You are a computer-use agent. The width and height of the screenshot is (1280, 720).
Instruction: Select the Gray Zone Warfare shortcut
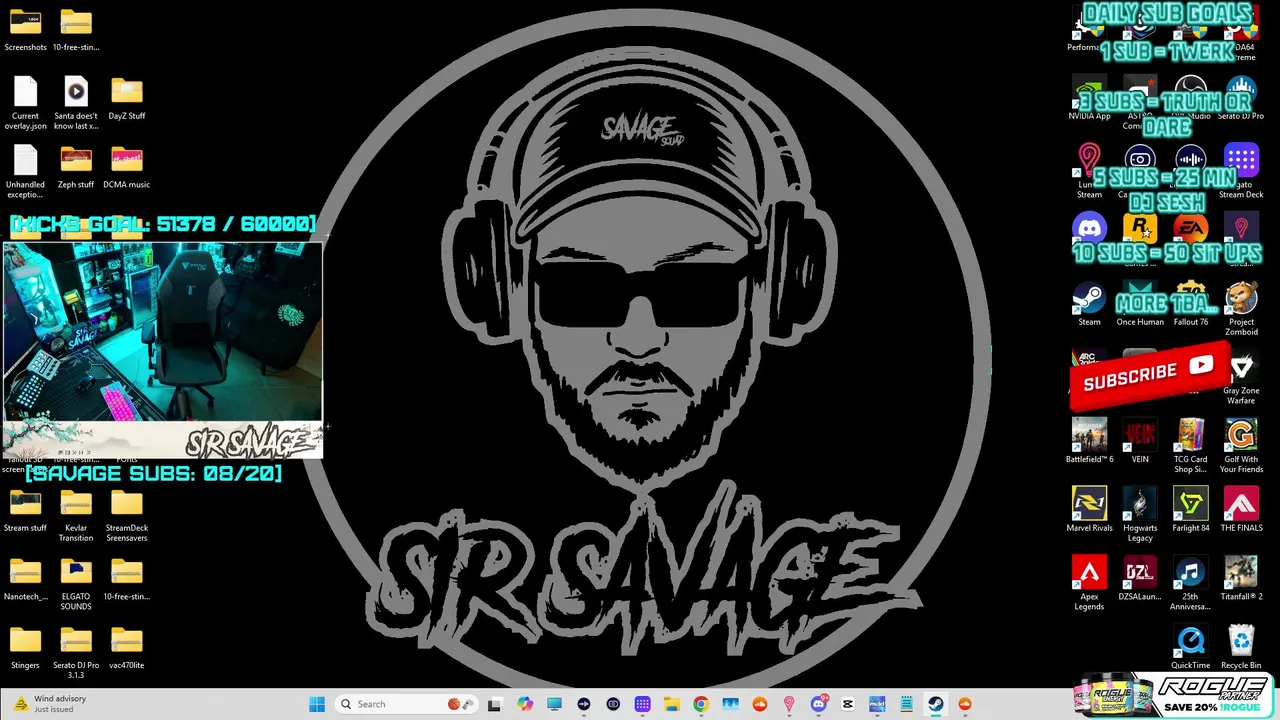coord(1241,378)
